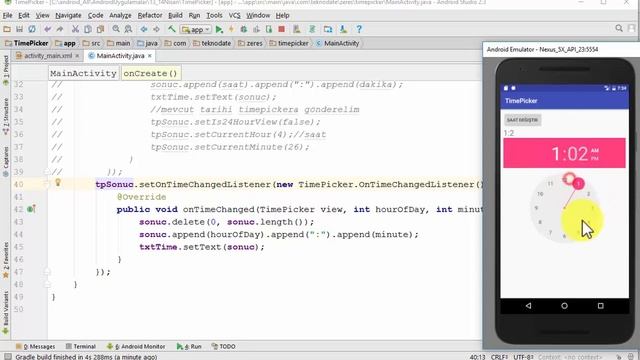Click the src breadcrumb folder
Viewport: 640px width, 360px height.
coord(91,43)
